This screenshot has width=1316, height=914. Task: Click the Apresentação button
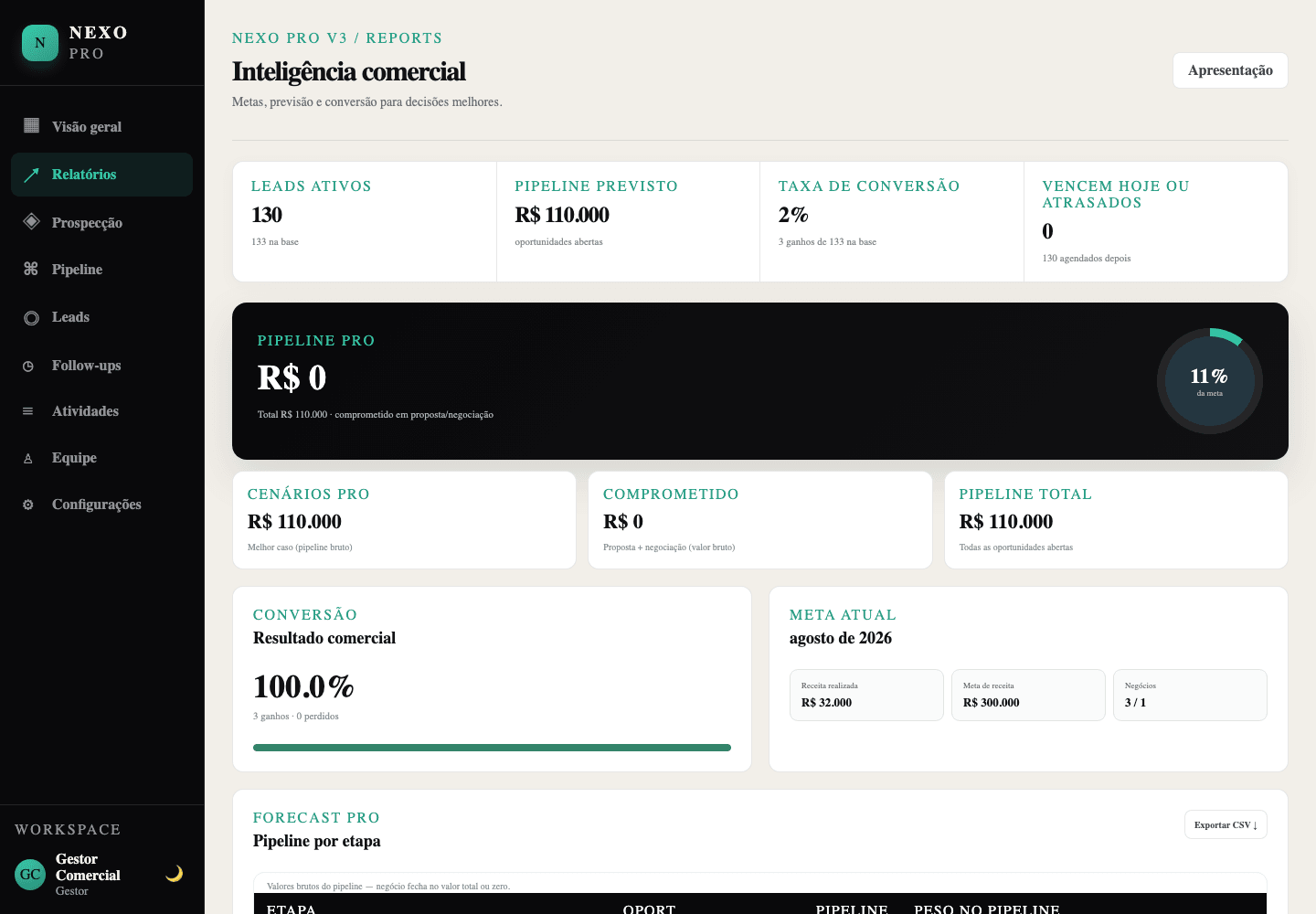point(1230,70)
